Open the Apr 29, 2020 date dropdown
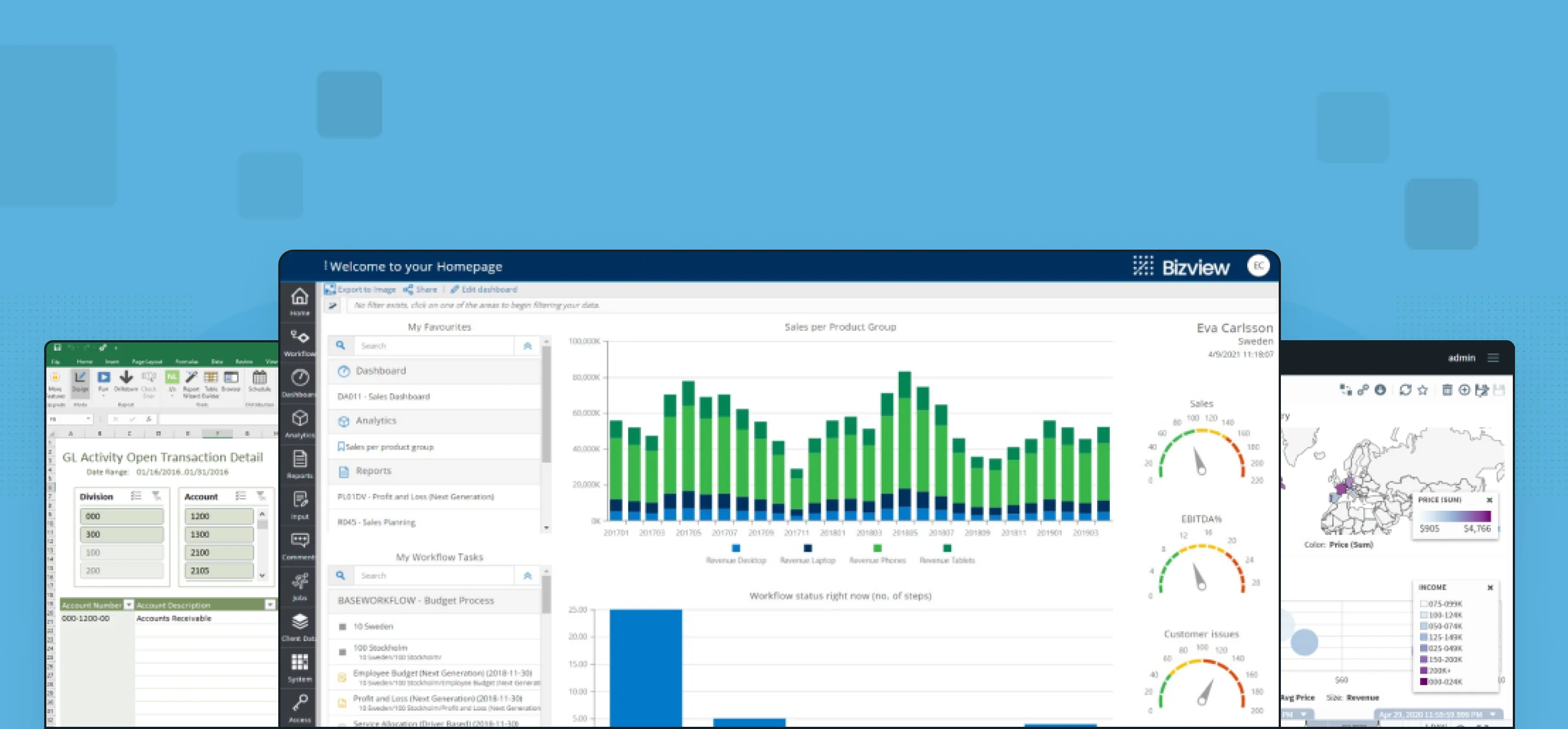 pos(1492,715)
